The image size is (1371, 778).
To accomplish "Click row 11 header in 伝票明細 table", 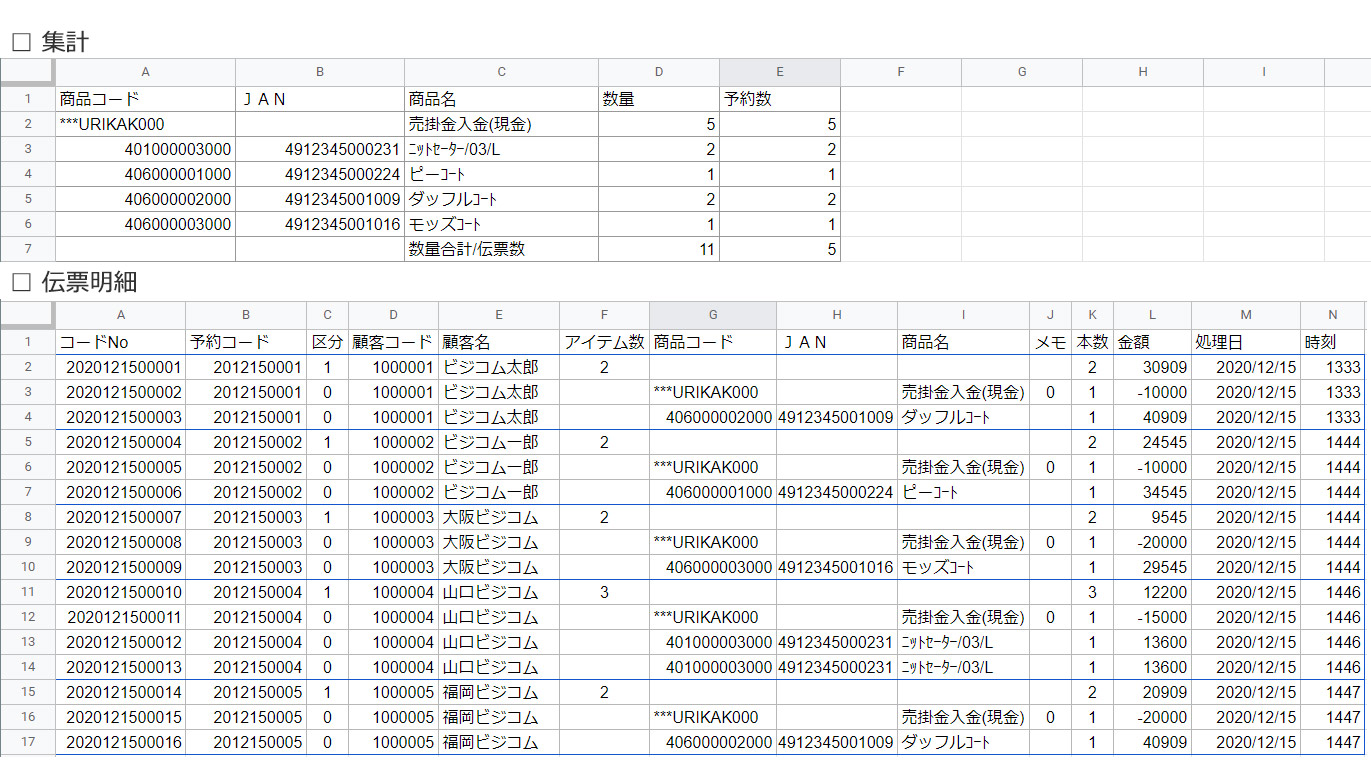I will pos(28,592).
